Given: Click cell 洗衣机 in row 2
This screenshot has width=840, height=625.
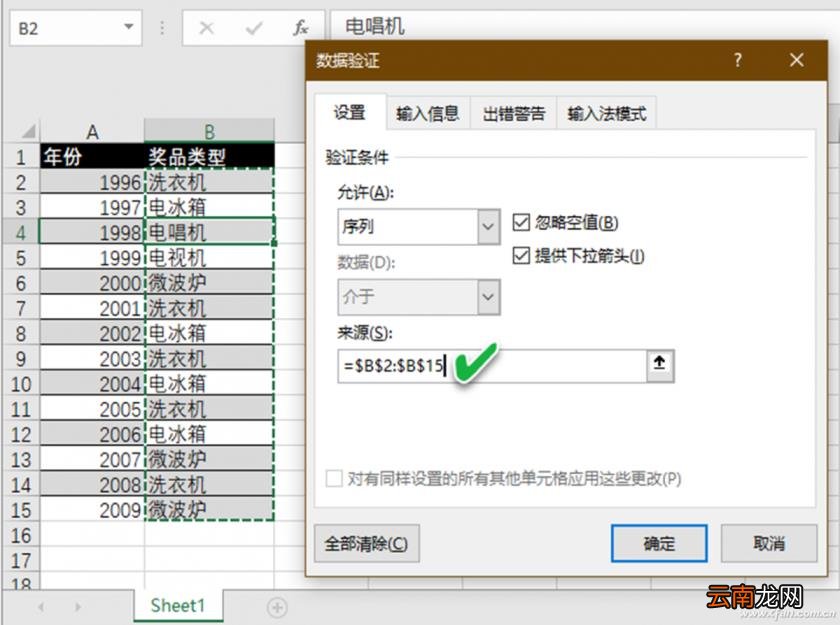Looking at the screenshot, I should click(x=209, y=182).
